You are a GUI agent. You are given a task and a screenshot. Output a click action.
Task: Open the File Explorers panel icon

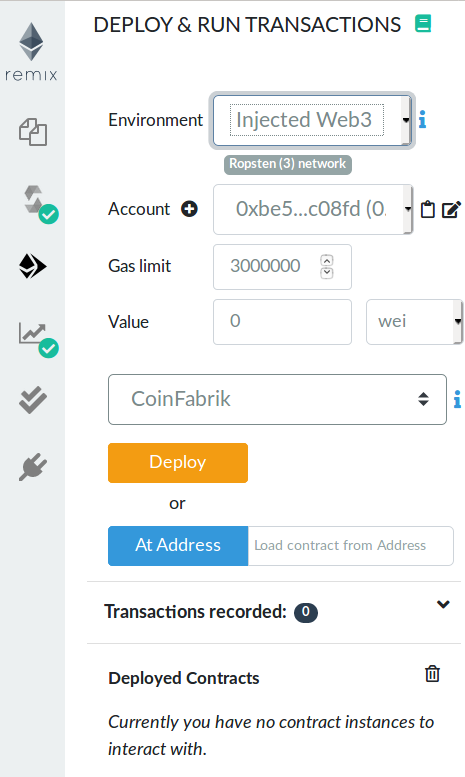(33, 132)
